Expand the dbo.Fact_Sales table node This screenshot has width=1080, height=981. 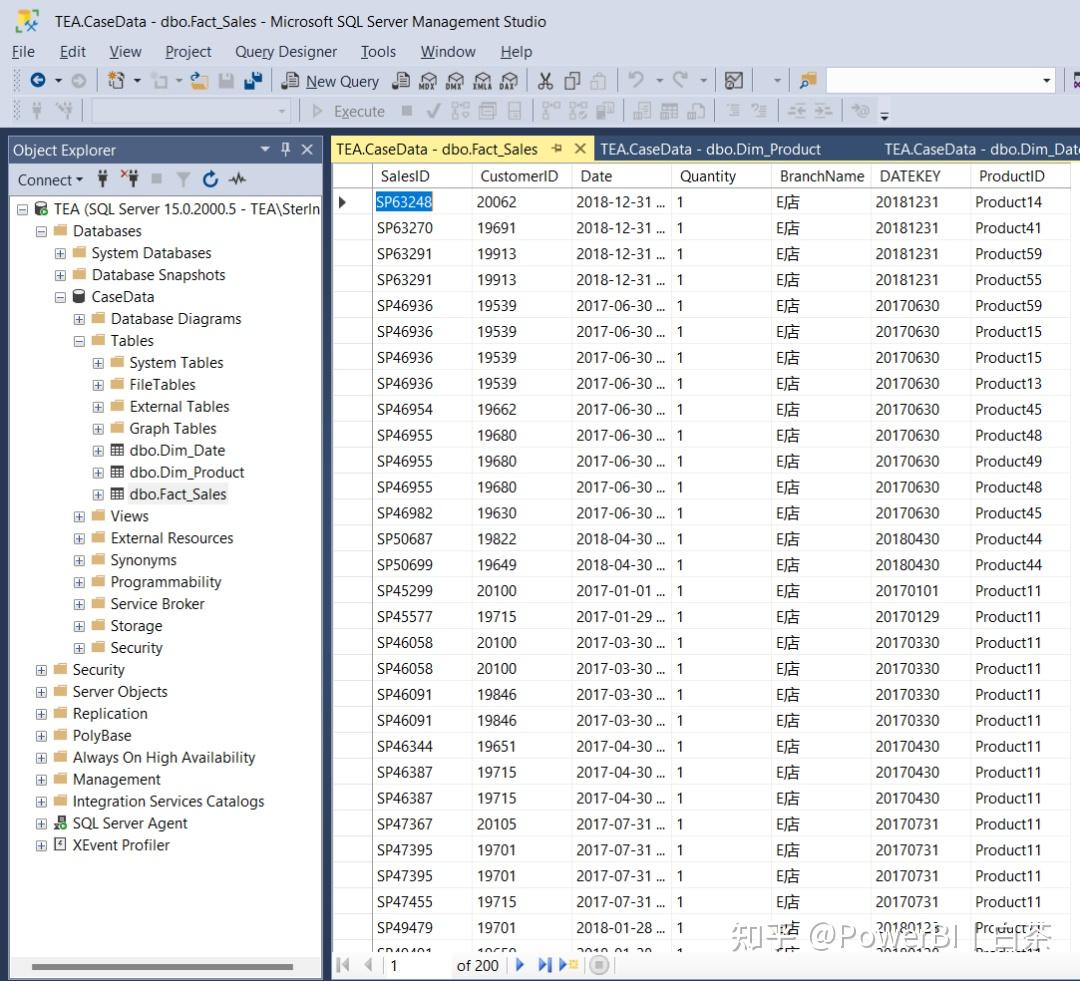coord(98,495)
